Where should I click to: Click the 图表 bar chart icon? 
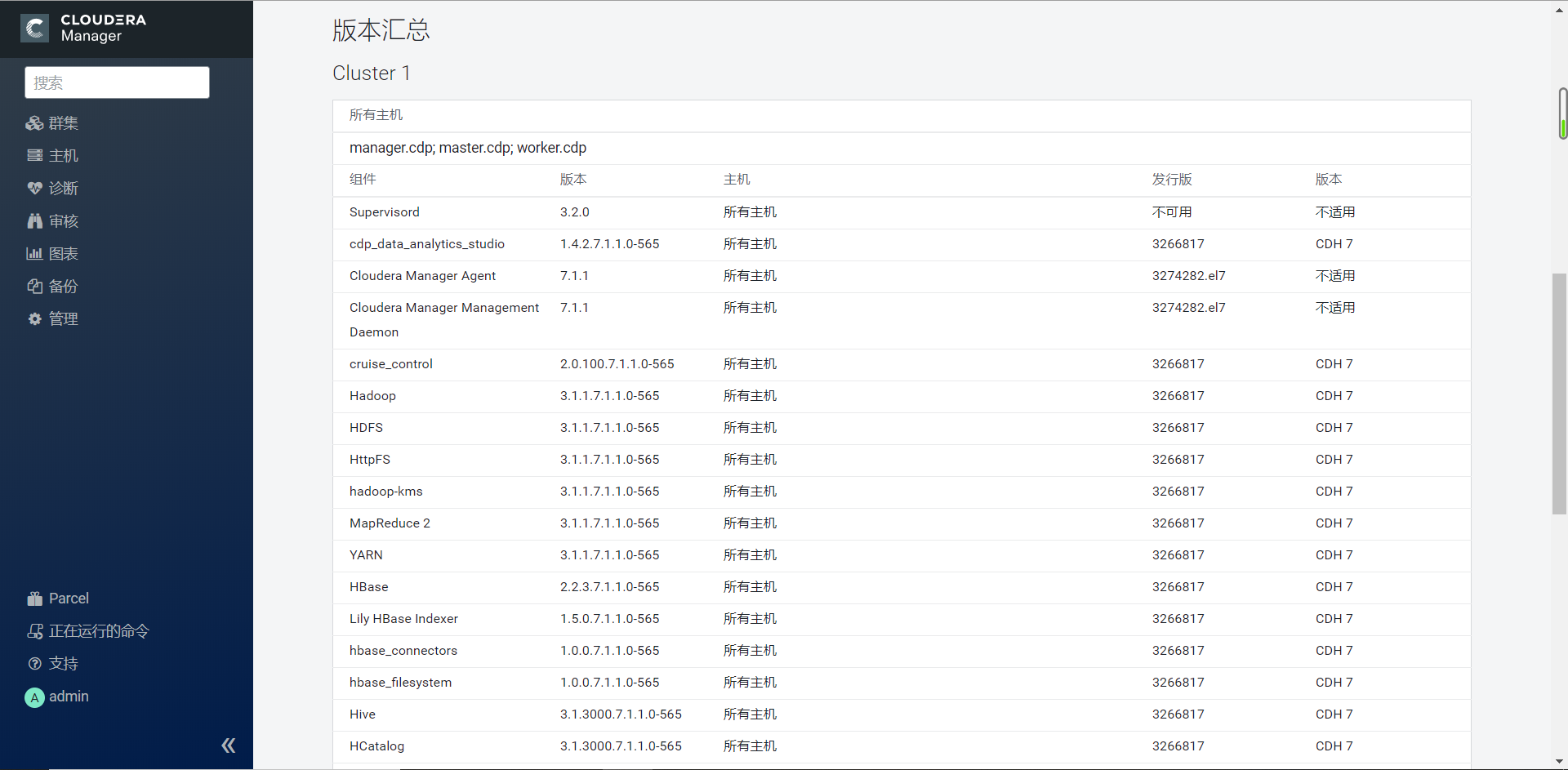[34, 254]
